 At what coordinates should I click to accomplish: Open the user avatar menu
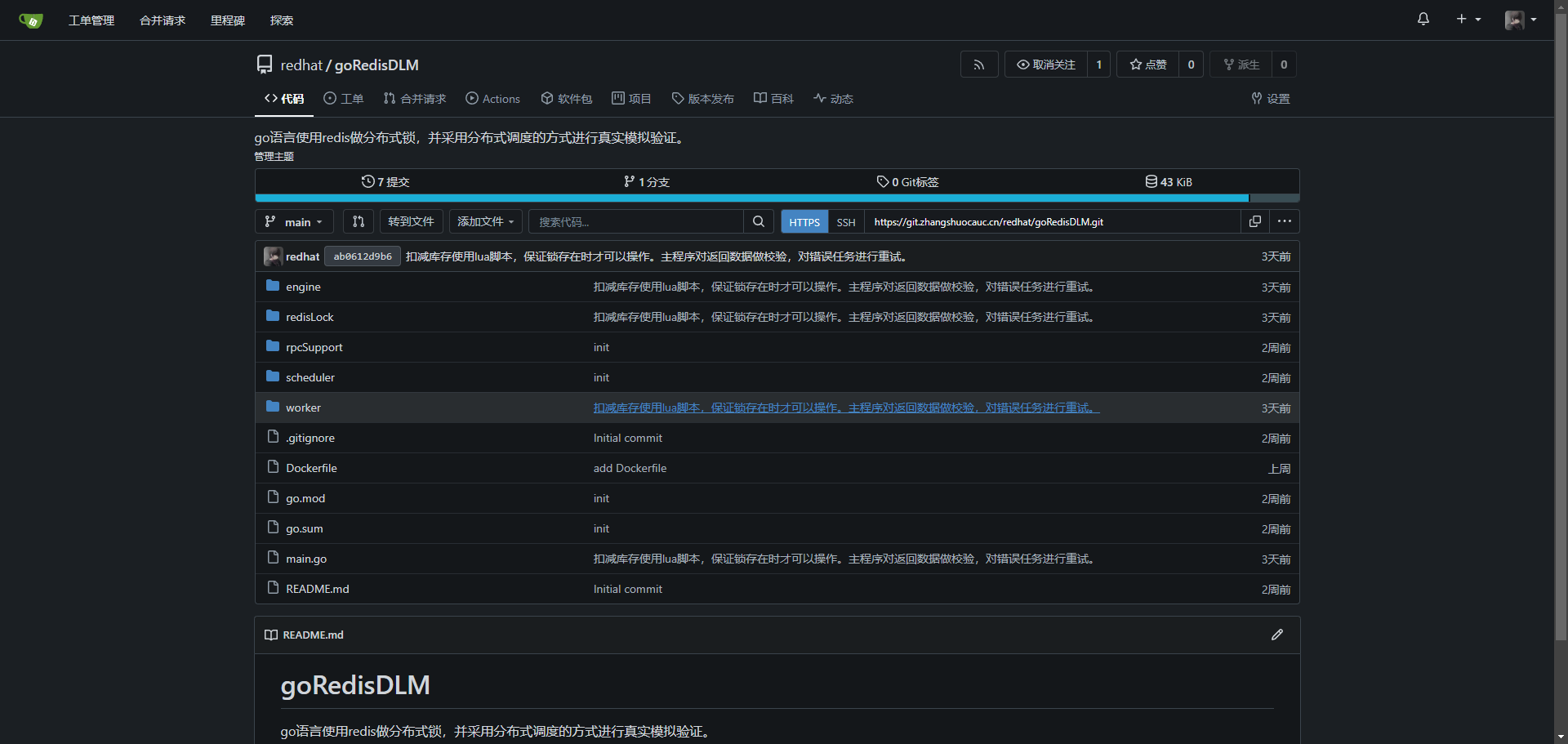coord(1521,20)
